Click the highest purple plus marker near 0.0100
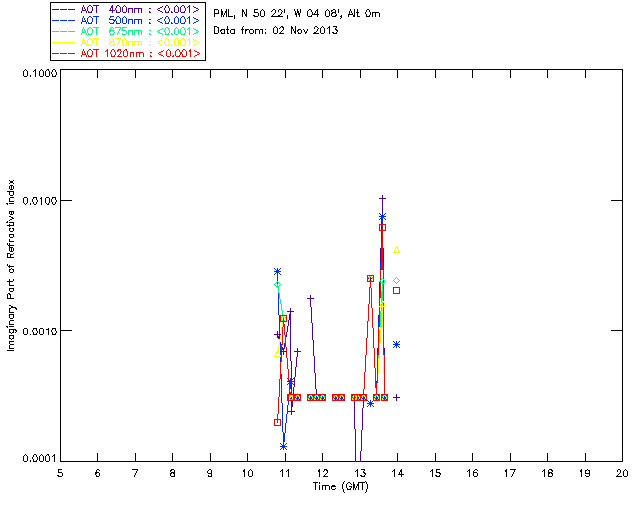 click(x=382, y=198)
